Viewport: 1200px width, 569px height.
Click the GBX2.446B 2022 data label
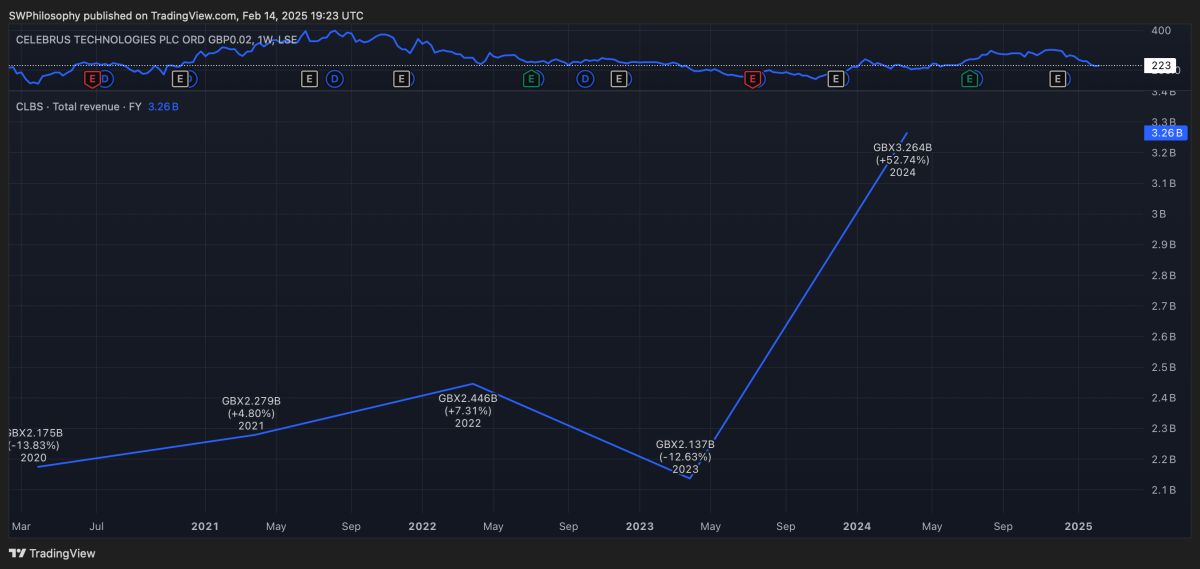[x=468, y=410]
